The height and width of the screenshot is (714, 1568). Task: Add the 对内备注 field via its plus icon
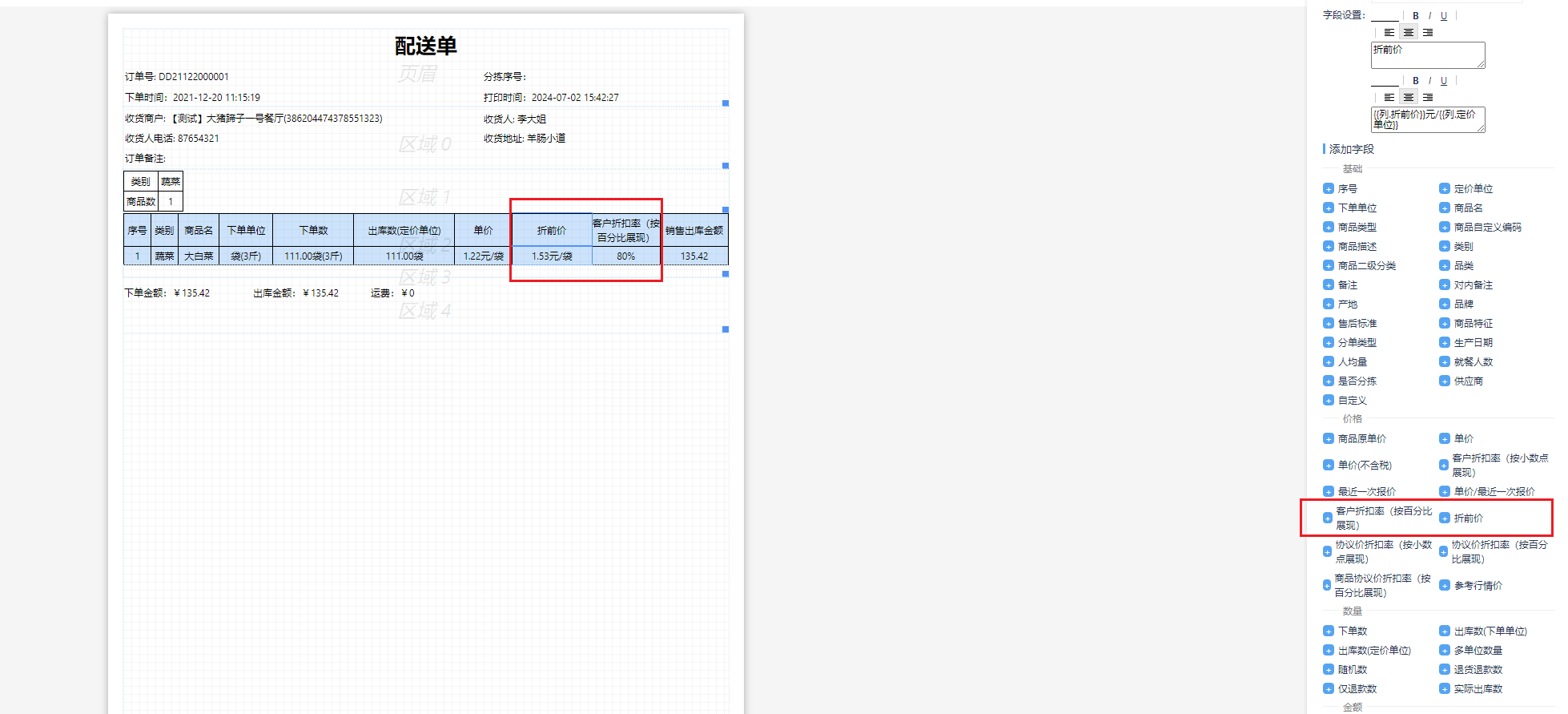1445,285
